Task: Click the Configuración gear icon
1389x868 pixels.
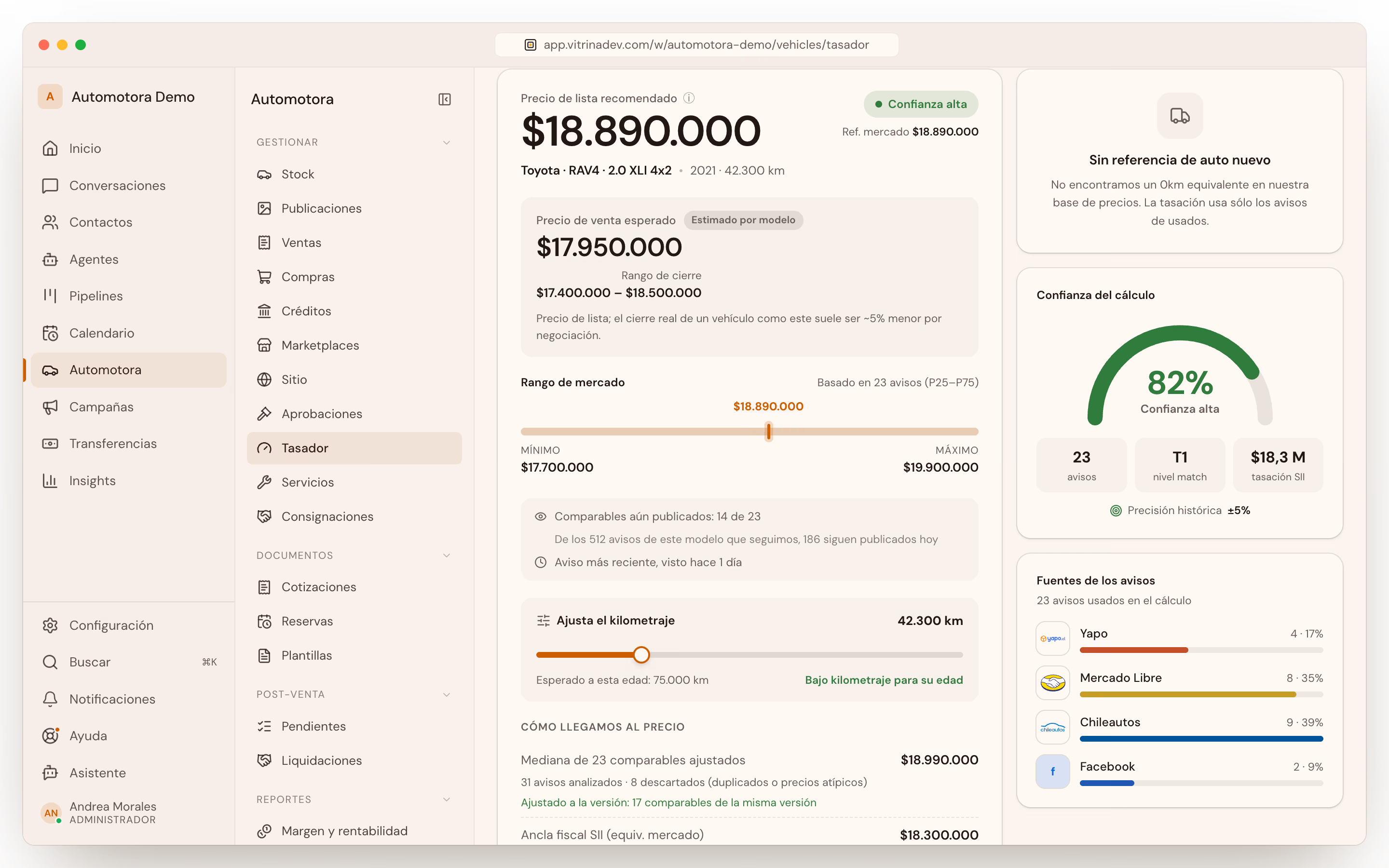Action: pyautogui.click(x=51, y=625)
